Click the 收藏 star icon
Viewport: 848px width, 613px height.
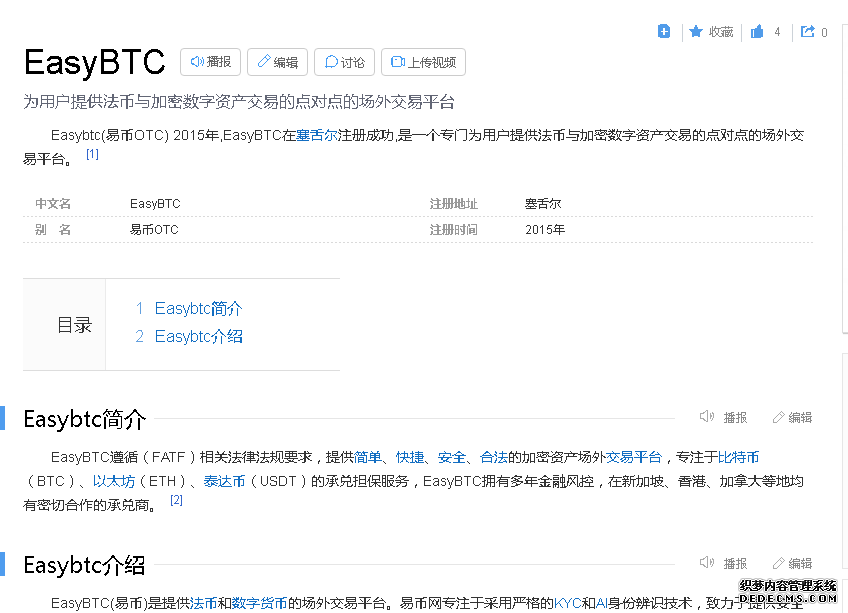(696, 32)
